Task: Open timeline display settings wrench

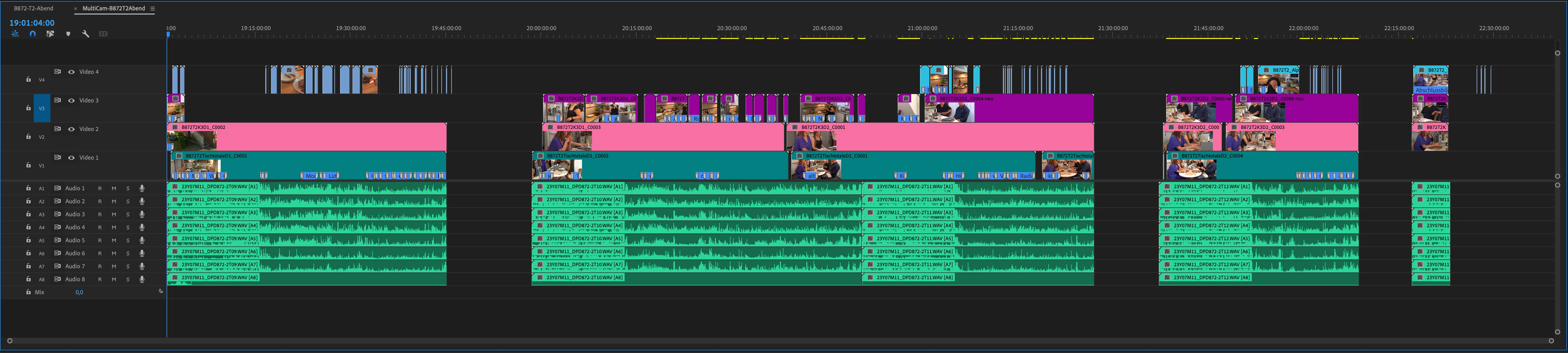Action: (86, 34)
